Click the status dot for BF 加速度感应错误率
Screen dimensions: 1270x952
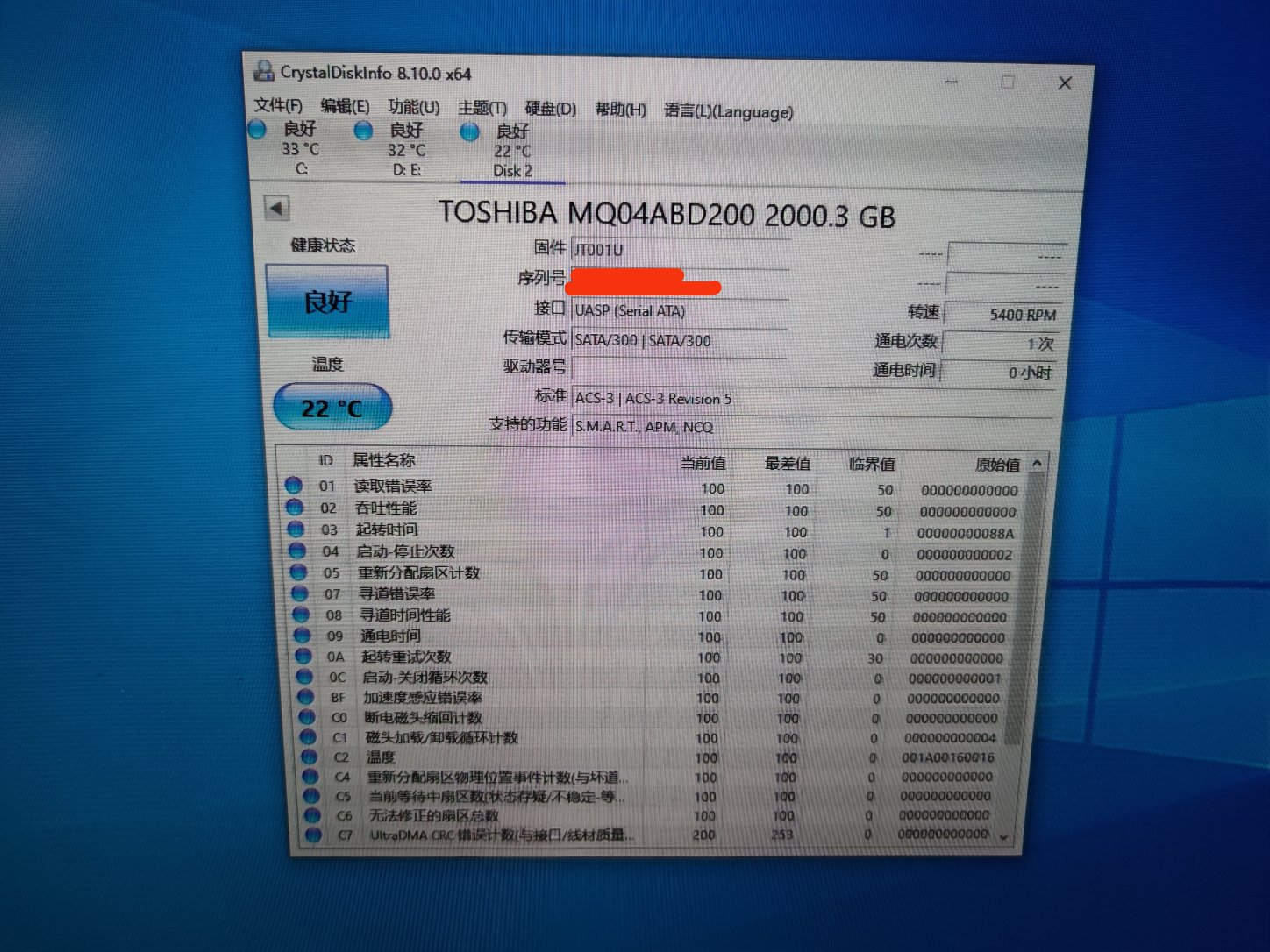click(305, 697)
